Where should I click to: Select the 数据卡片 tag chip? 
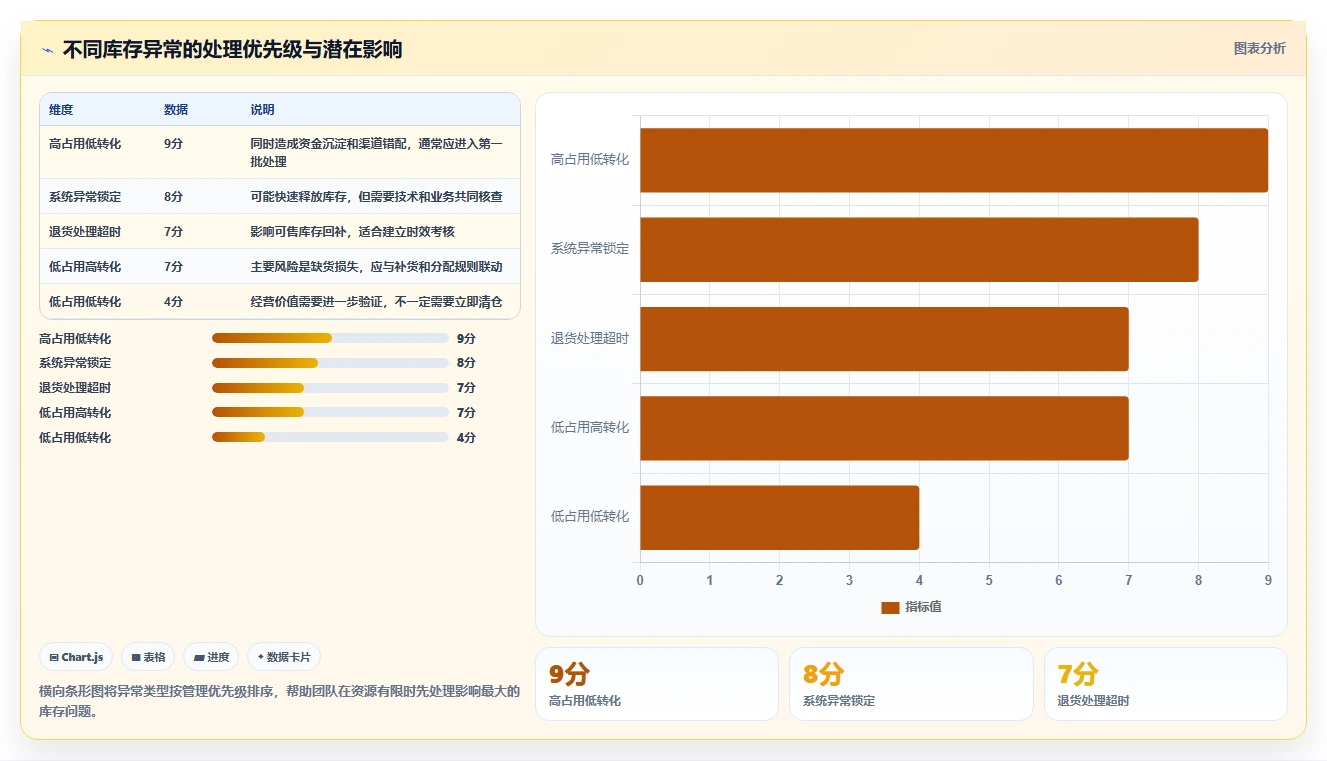click(284, 657)
